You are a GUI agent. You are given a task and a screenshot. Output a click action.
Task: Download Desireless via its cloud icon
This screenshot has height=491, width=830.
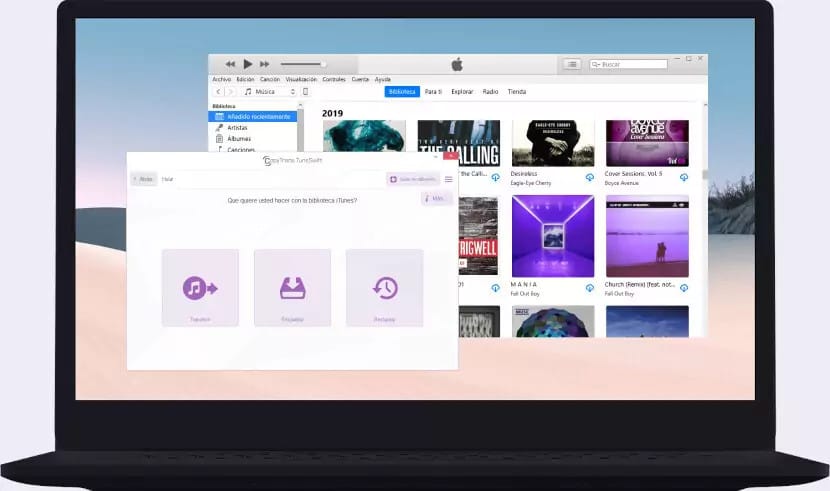[x=590, y=177]
